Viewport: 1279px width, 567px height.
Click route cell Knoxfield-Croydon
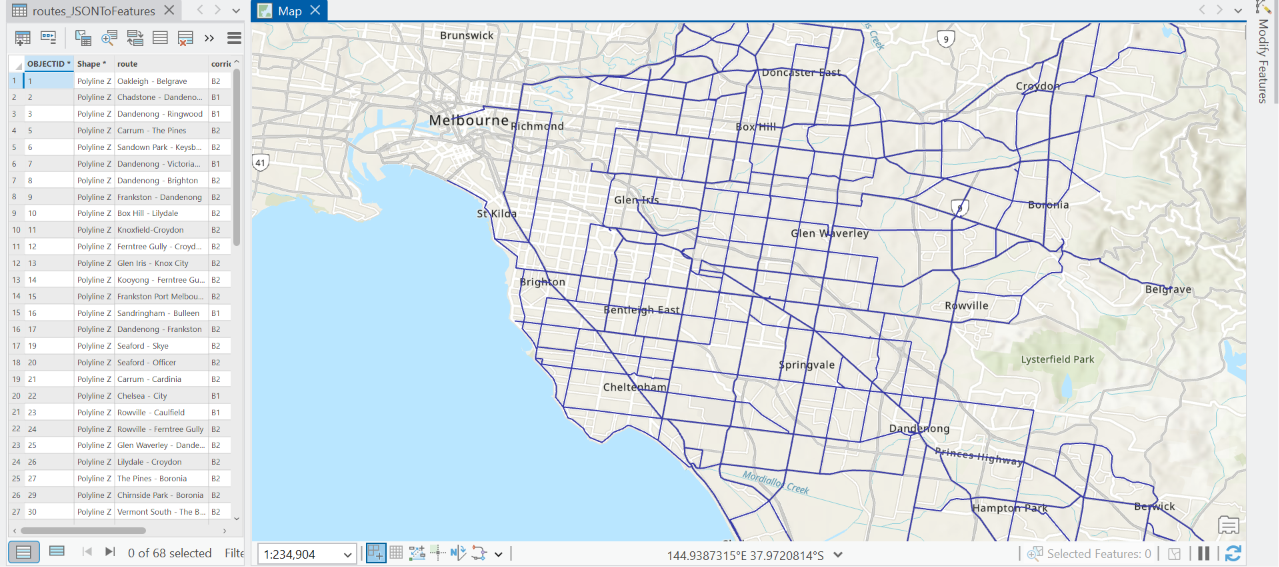coord(161,229)
